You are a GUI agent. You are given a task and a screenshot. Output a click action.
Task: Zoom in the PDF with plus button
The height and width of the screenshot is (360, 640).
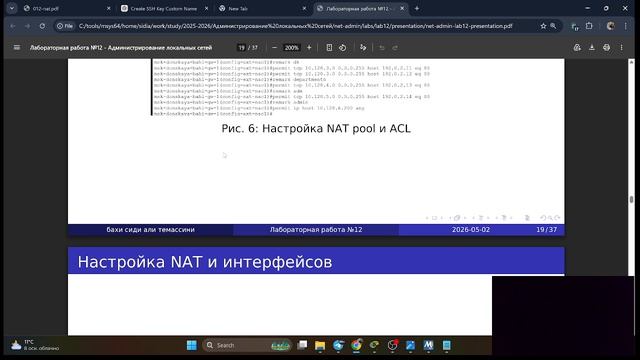(309, 48)
